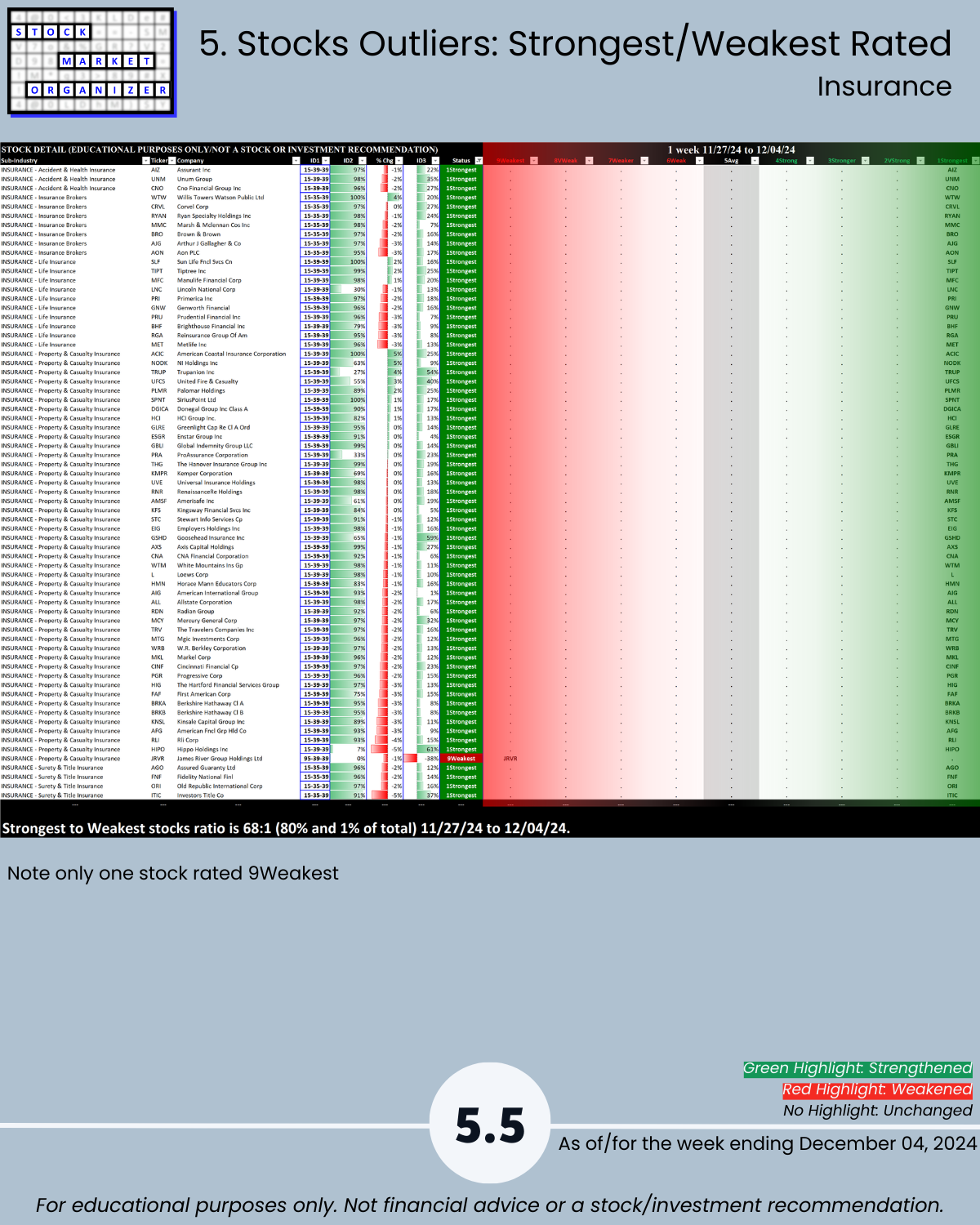980x1225 pixels.
Task: Click the '1 week 11/27/24 to 12/04/24' header
Action: [x=731, y=149]
